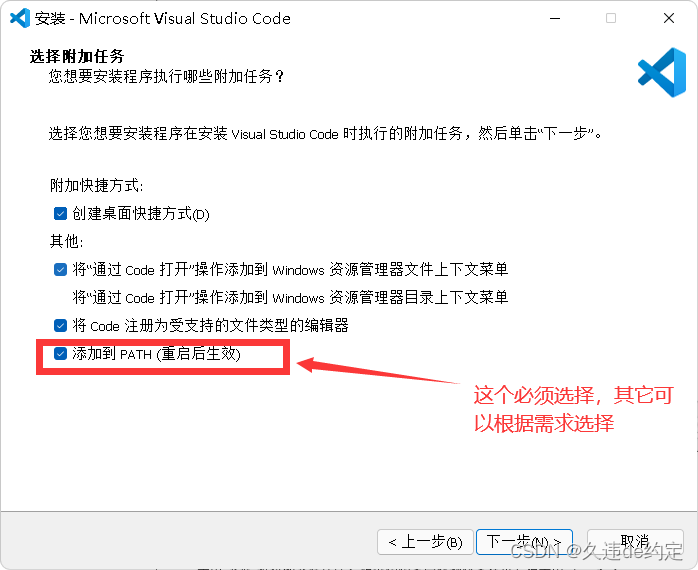Close the installer window
This screenshot has height=570, width=698.
[669, 18]
